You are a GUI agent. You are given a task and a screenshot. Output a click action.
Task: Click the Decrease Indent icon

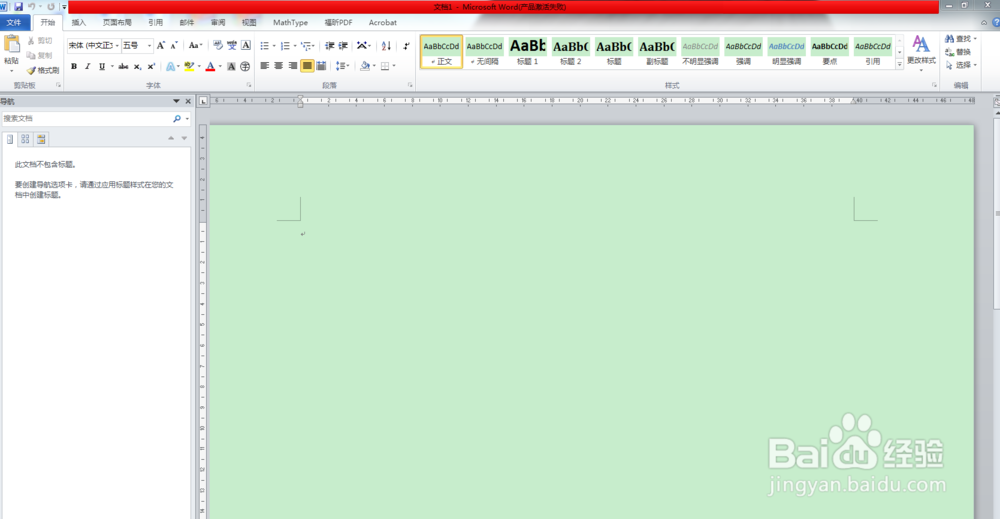[x=330, y=46]
